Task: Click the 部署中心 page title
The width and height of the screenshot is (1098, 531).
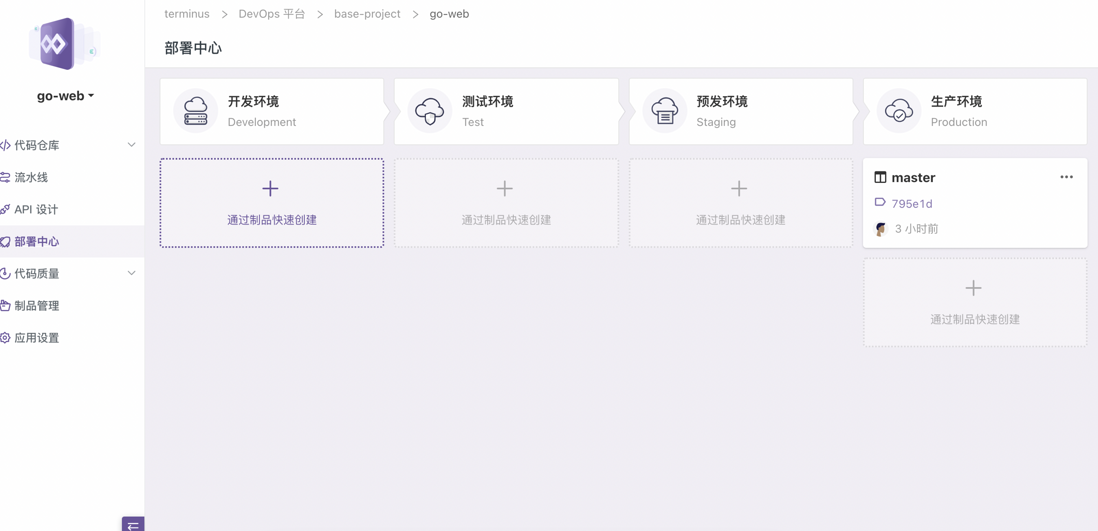Action: click(x=193, y=48)
